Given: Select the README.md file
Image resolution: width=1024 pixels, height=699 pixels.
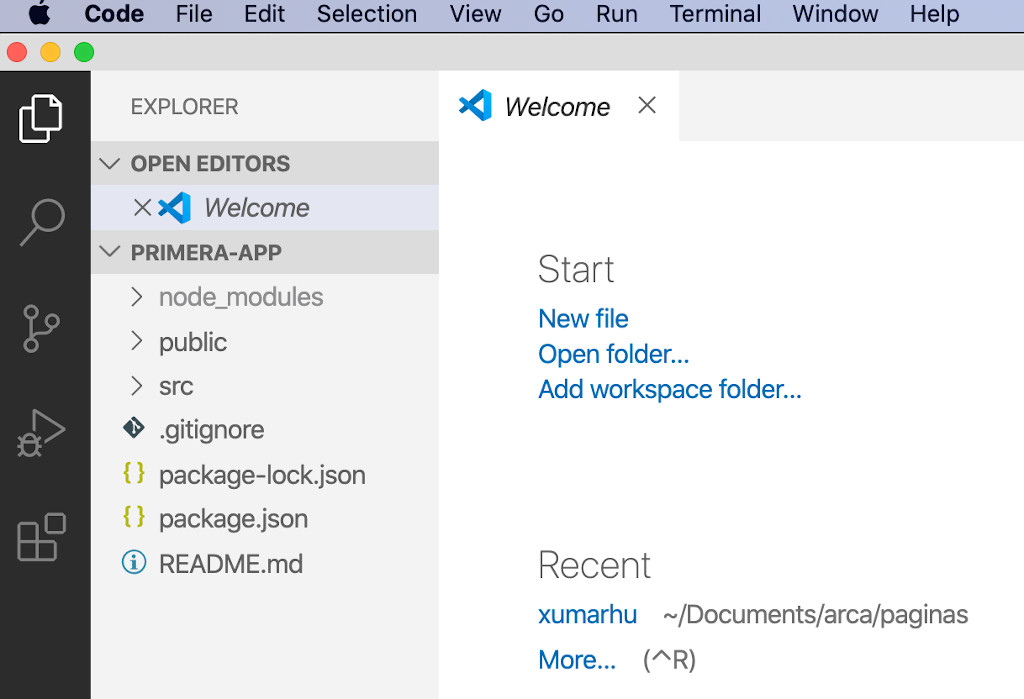Looking at the screenshot, I should tap(230, 564).
